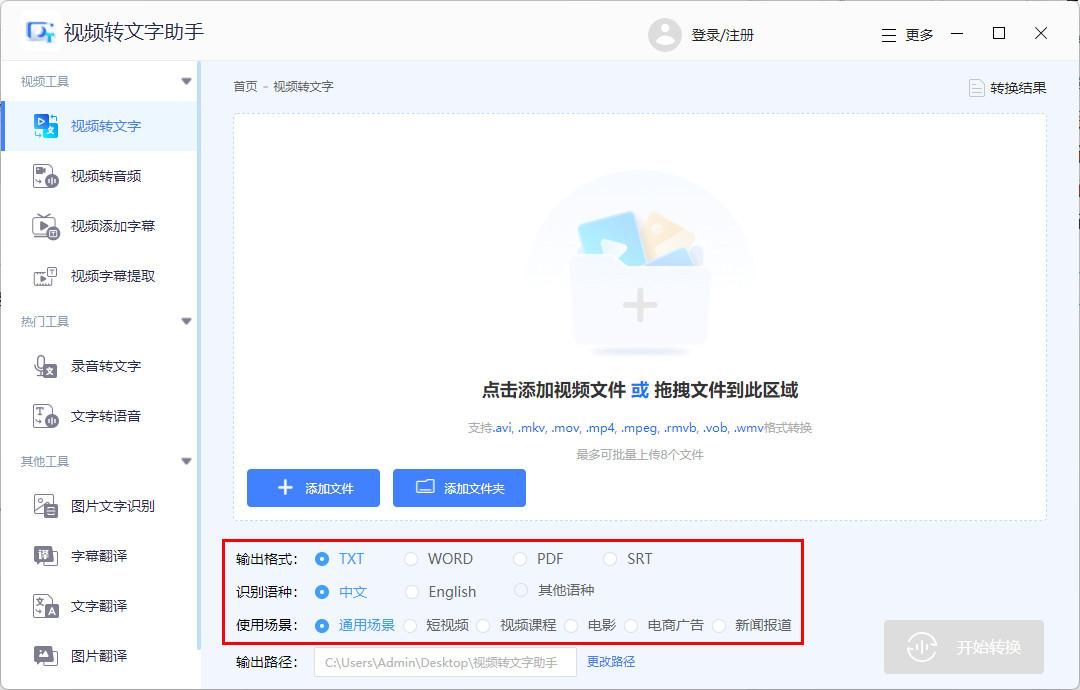Open 视频添加字幕 menu item
The width and height of the screenshot is (1080, 690).
(99, 226)
